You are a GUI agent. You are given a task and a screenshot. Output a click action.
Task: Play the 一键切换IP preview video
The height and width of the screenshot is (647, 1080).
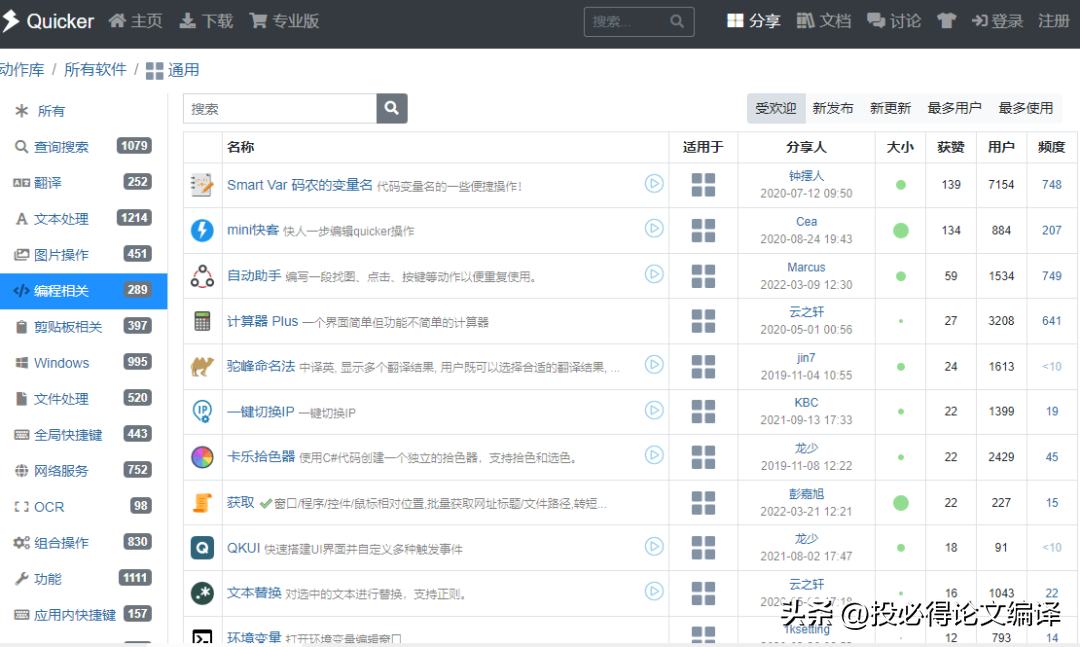coord(654,410)
